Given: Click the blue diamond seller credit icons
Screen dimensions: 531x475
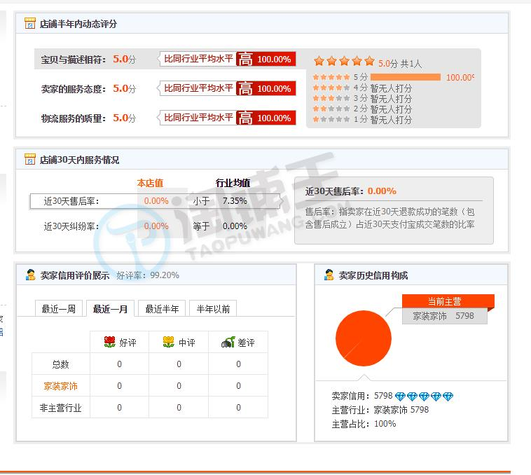Looking at the screenshot, I should point(424,396).
